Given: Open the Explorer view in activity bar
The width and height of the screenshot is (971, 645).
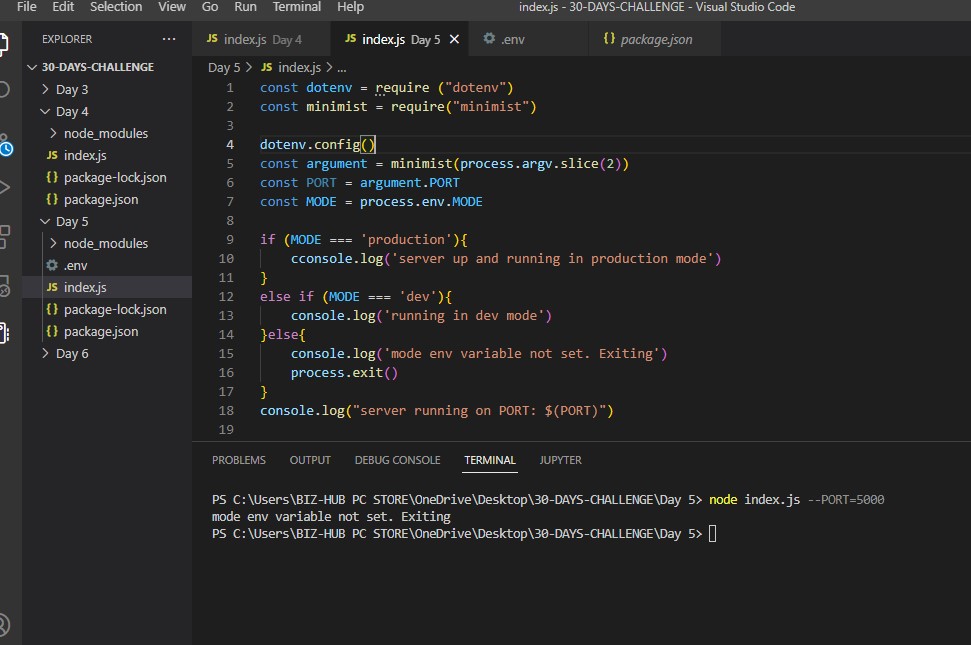Looking at the screenshot, I should click(4, 43).
